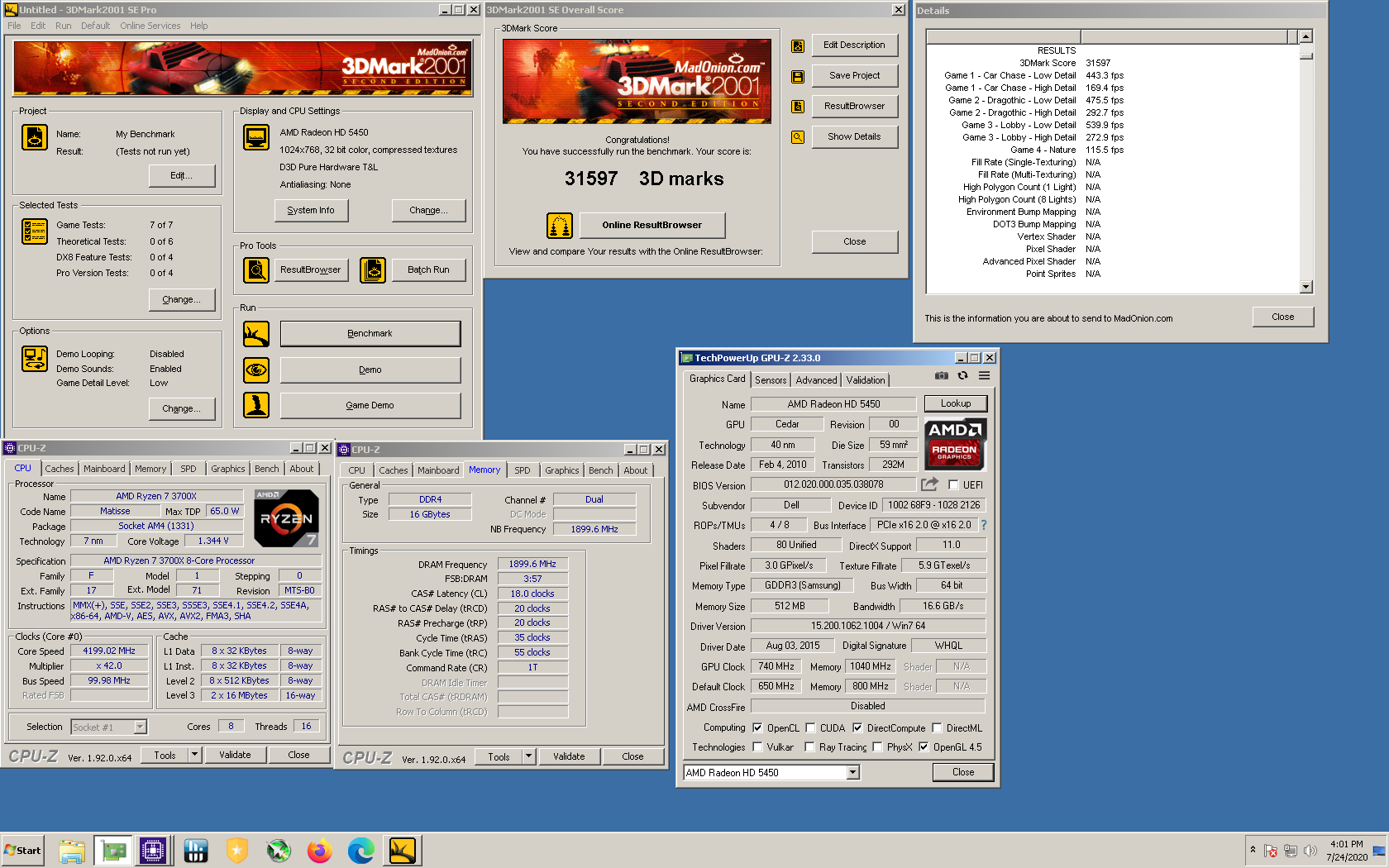The height and width of the screenshot is (868, 1389).
Task: Open File Explorer from the taskbar
Action: (x=72, y=851)
